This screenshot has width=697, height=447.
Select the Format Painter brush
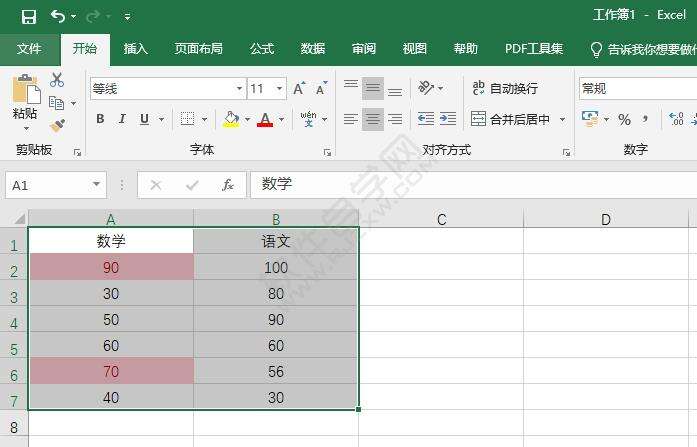pyautogui.click(x=57, y=126)
